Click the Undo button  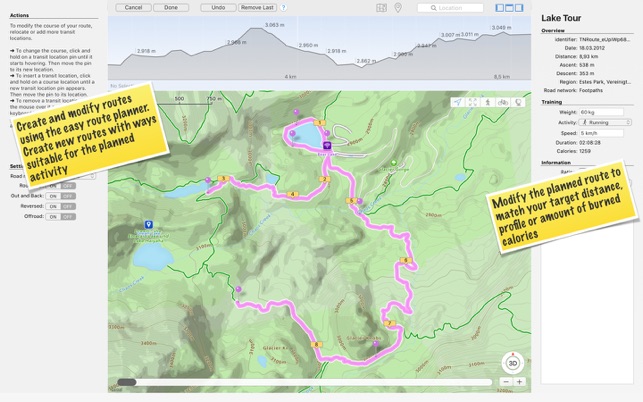click(218, 7)
